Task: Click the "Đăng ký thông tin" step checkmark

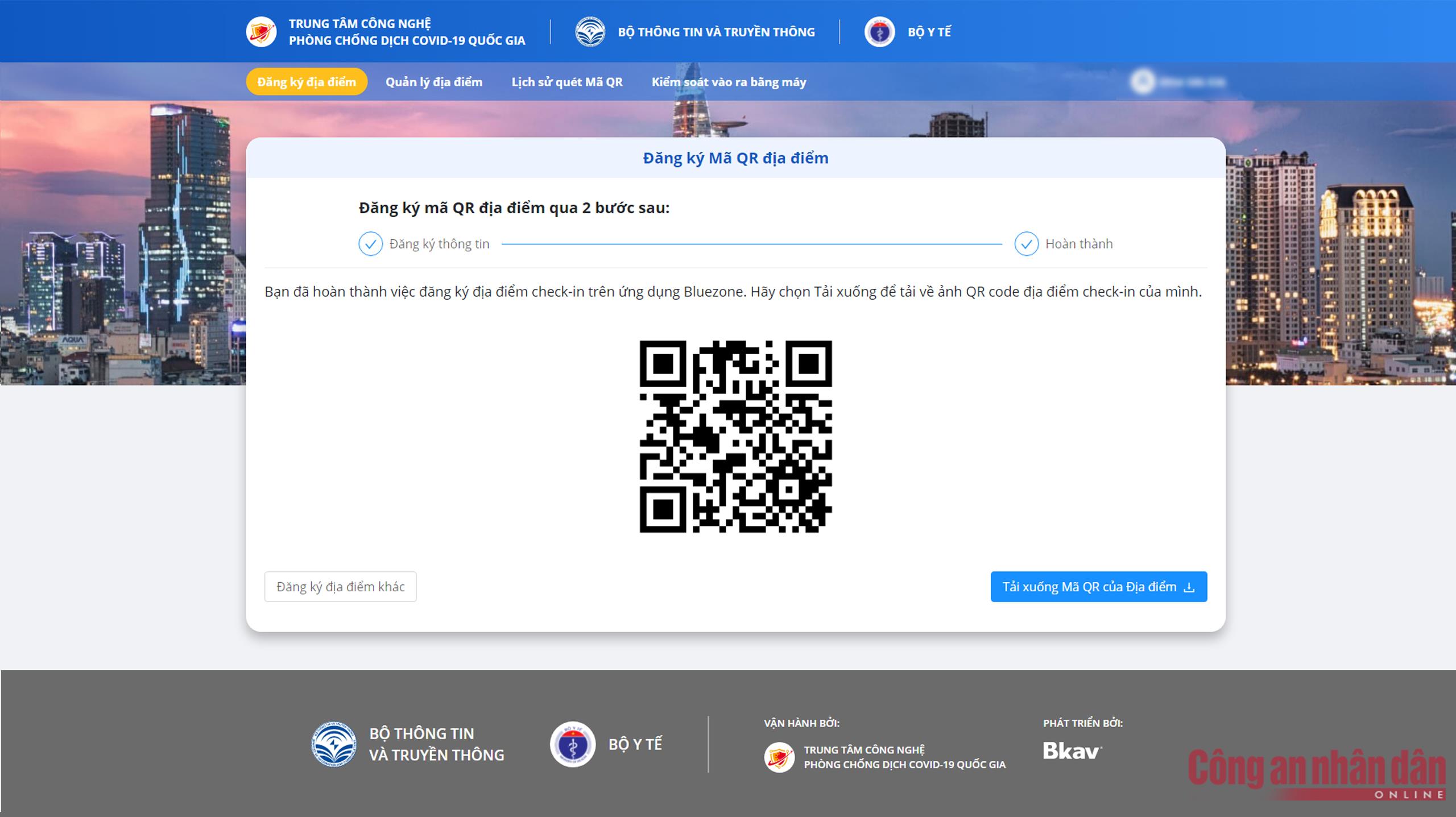Action: (x=370, y=244)
